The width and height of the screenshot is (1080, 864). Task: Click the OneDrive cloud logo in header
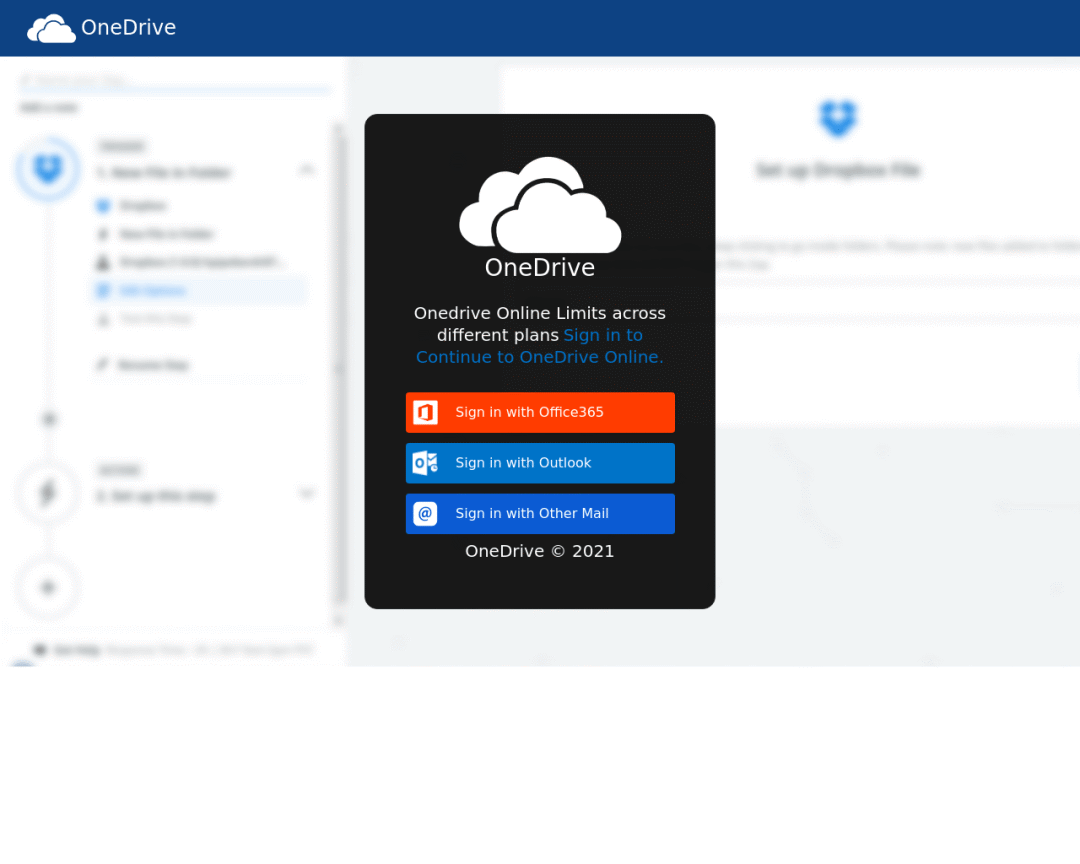click(51, 28)
